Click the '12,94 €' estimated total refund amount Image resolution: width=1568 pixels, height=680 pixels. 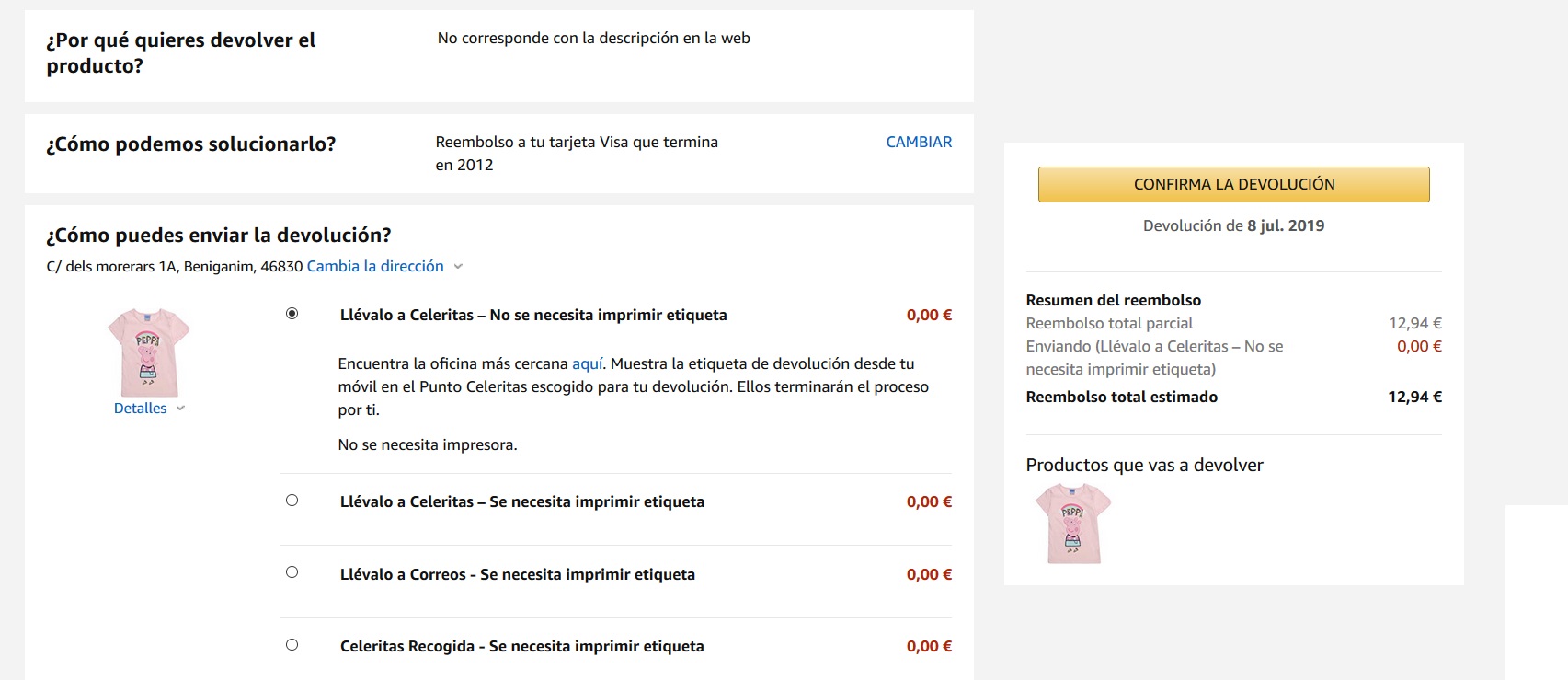coord(1414,397)
